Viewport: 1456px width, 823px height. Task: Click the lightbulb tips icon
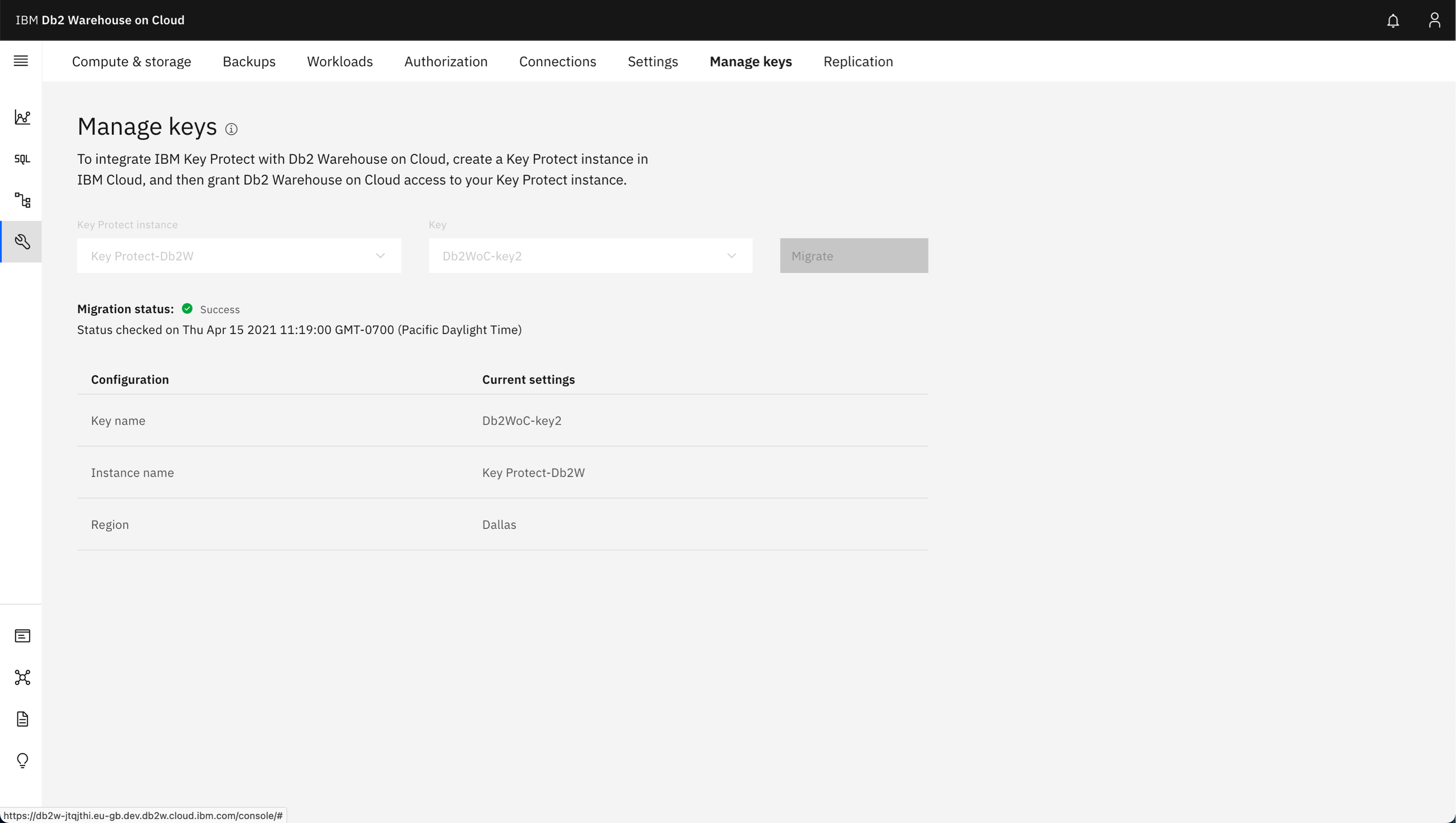22,760
